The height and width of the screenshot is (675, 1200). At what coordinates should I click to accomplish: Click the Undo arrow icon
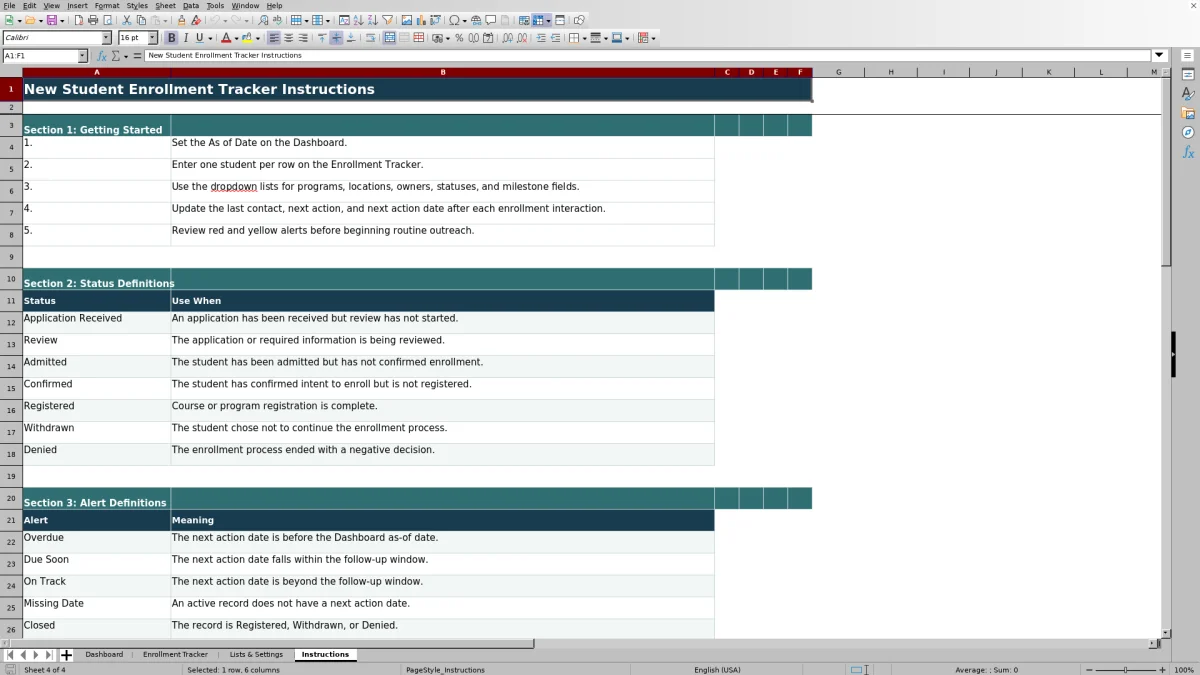point(214,20)
